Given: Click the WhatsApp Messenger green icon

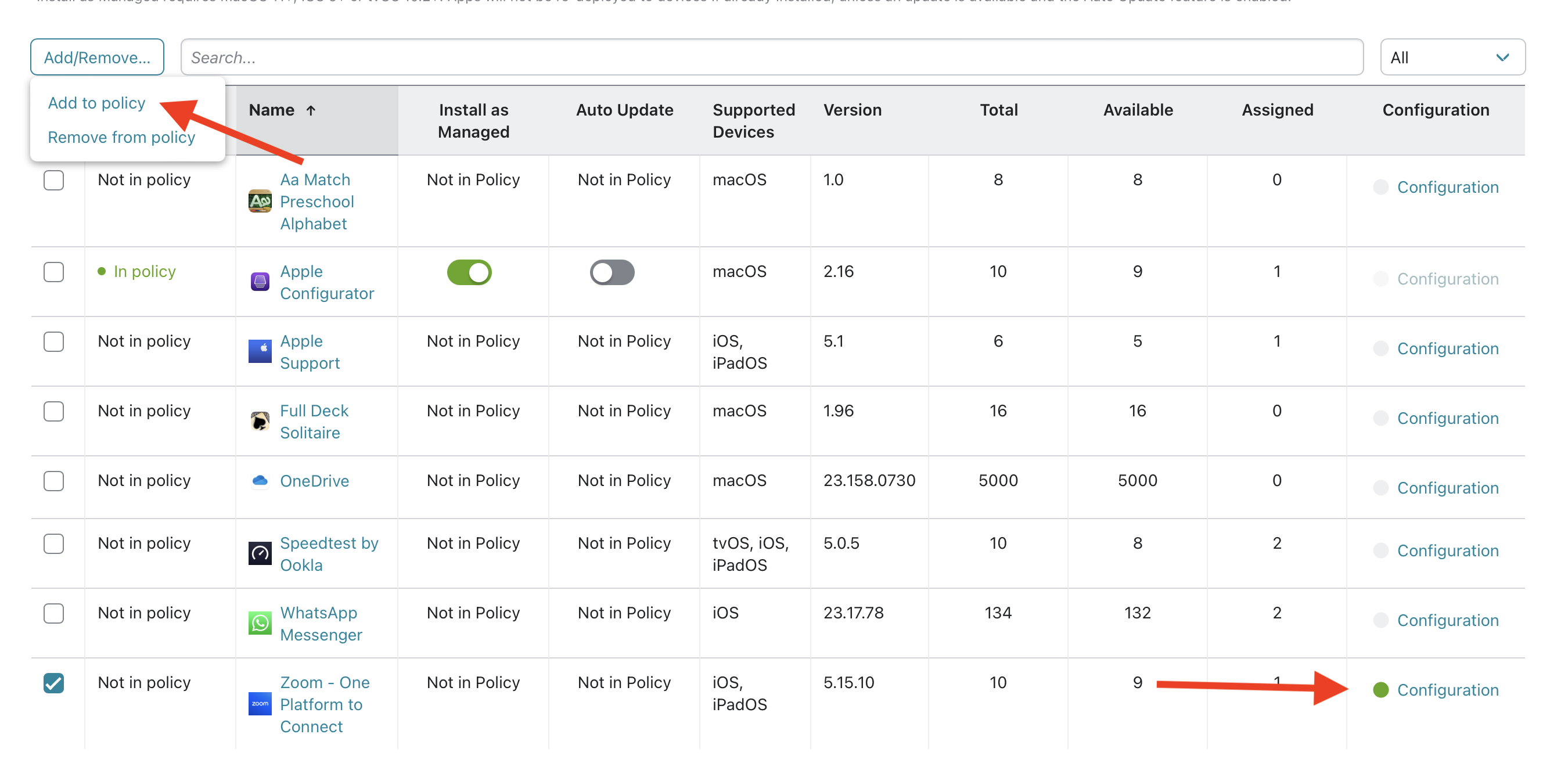Looking at the screenshot, I should tap(260, 623).
